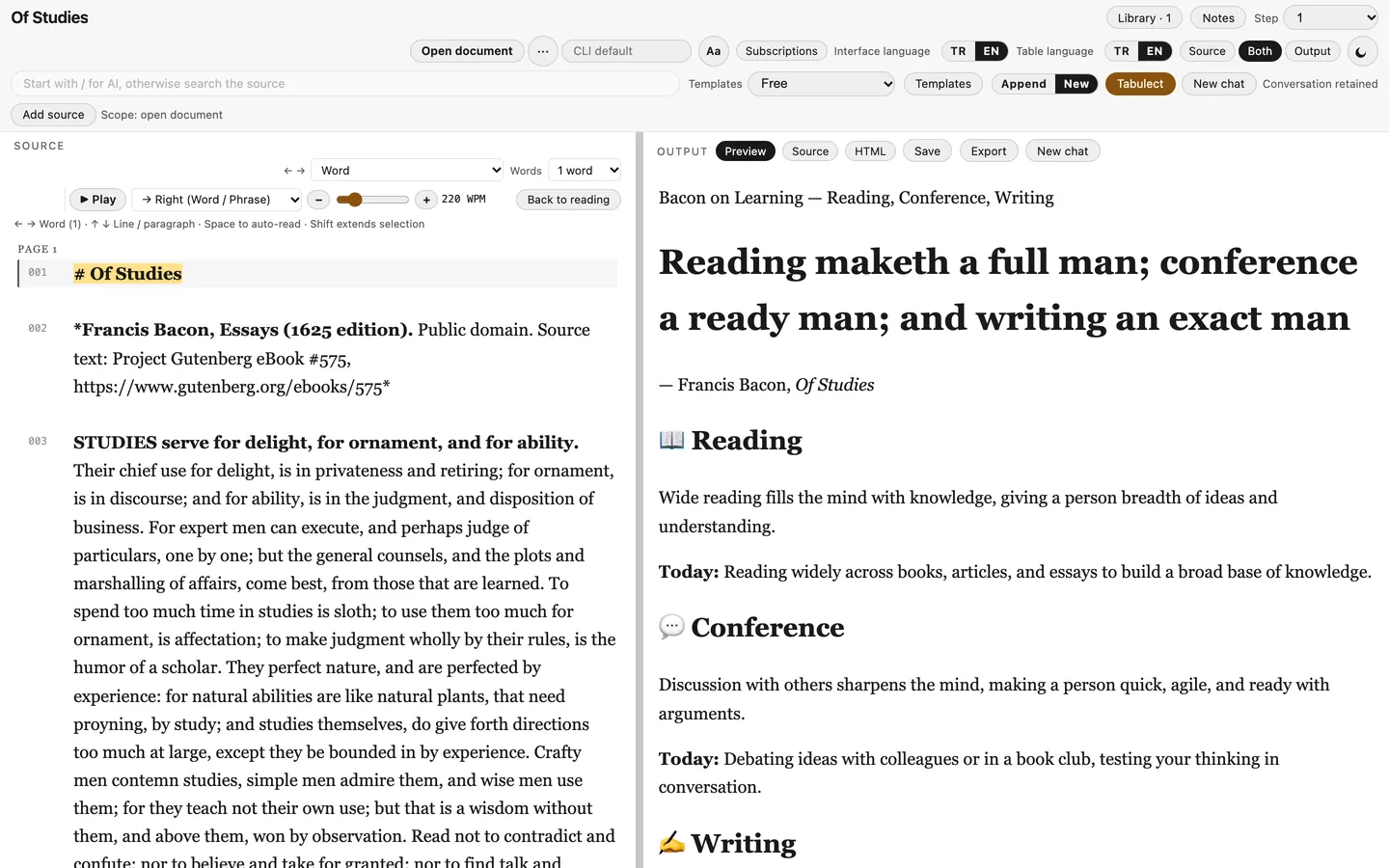
Task: Open the Words count 1 word dropdown
Action: pyautogui.click(x=585, y=171)
